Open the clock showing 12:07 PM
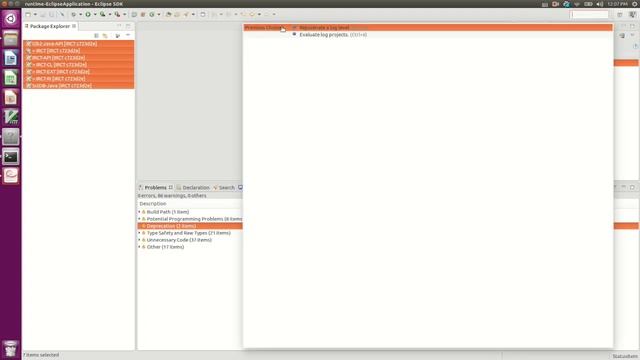The image size is (640, 360). click(x=618, y=4)
